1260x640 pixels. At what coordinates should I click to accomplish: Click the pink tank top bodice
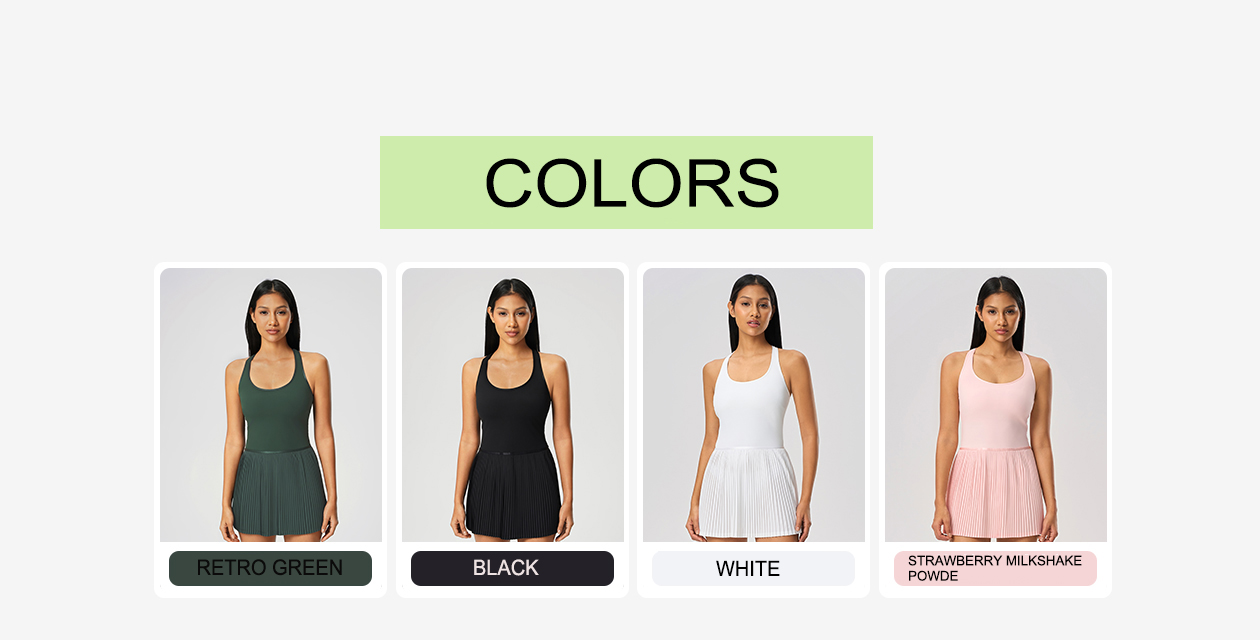pos(994,400)
